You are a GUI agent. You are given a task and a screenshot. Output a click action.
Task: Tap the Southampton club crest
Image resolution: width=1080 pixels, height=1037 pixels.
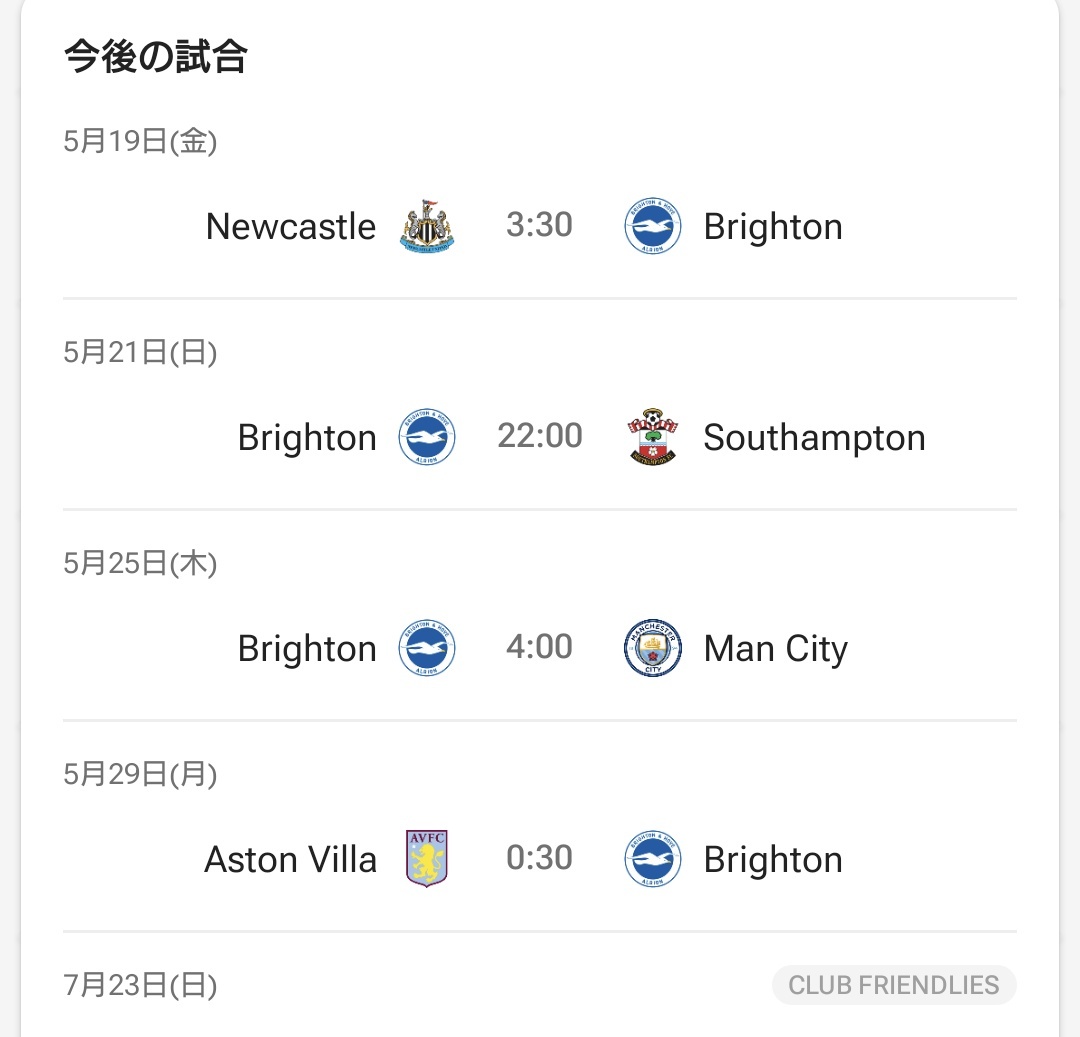pyautogui.click(x=653, y=437)
